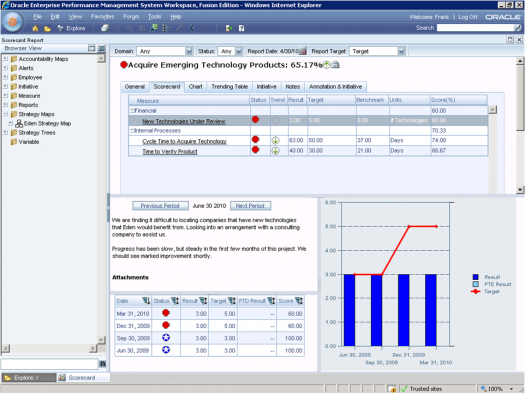
Task: Click the light blue PTD Result legend swatch
Action: pos(475,284)
